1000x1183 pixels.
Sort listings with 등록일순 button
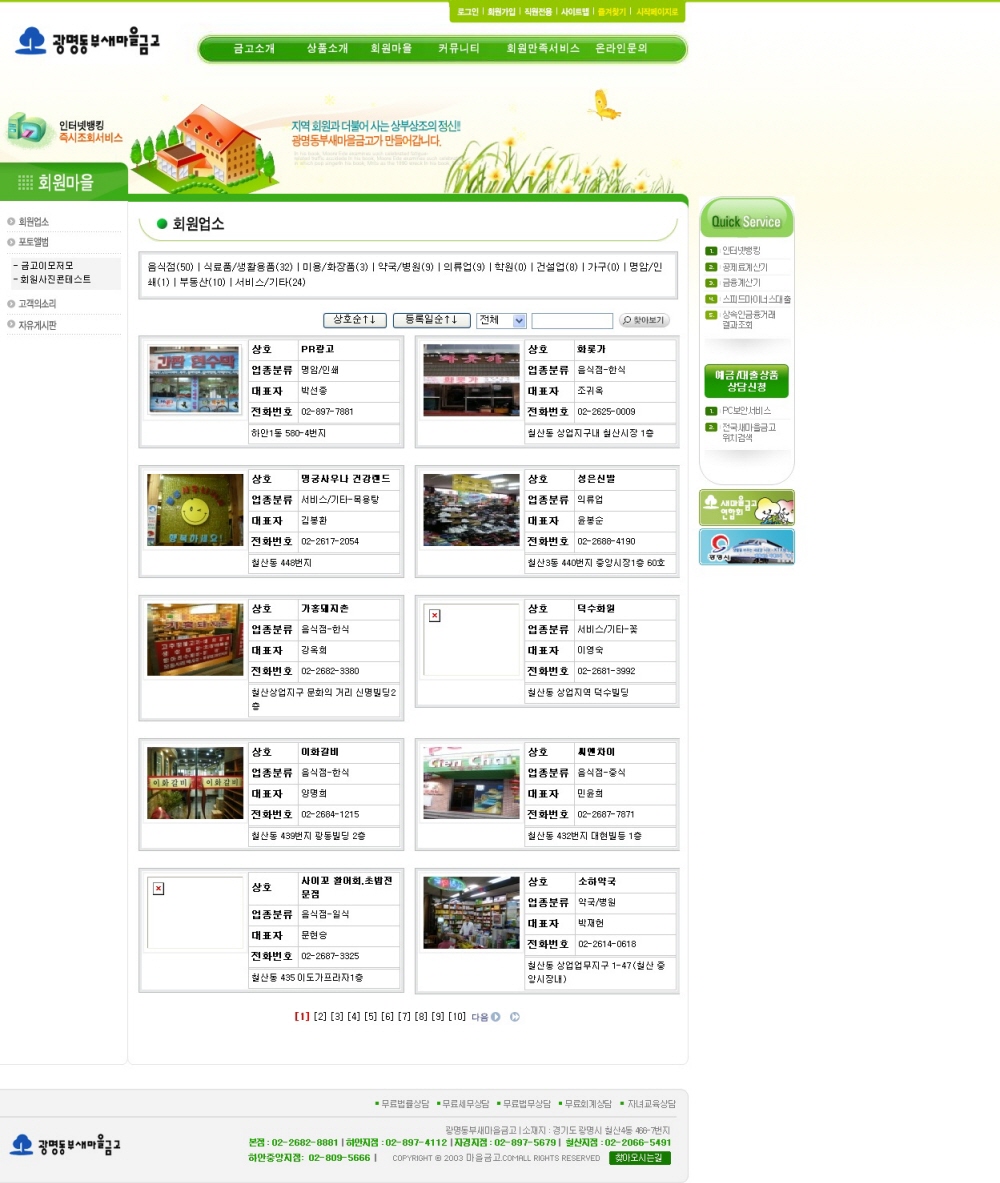[431, 320]
